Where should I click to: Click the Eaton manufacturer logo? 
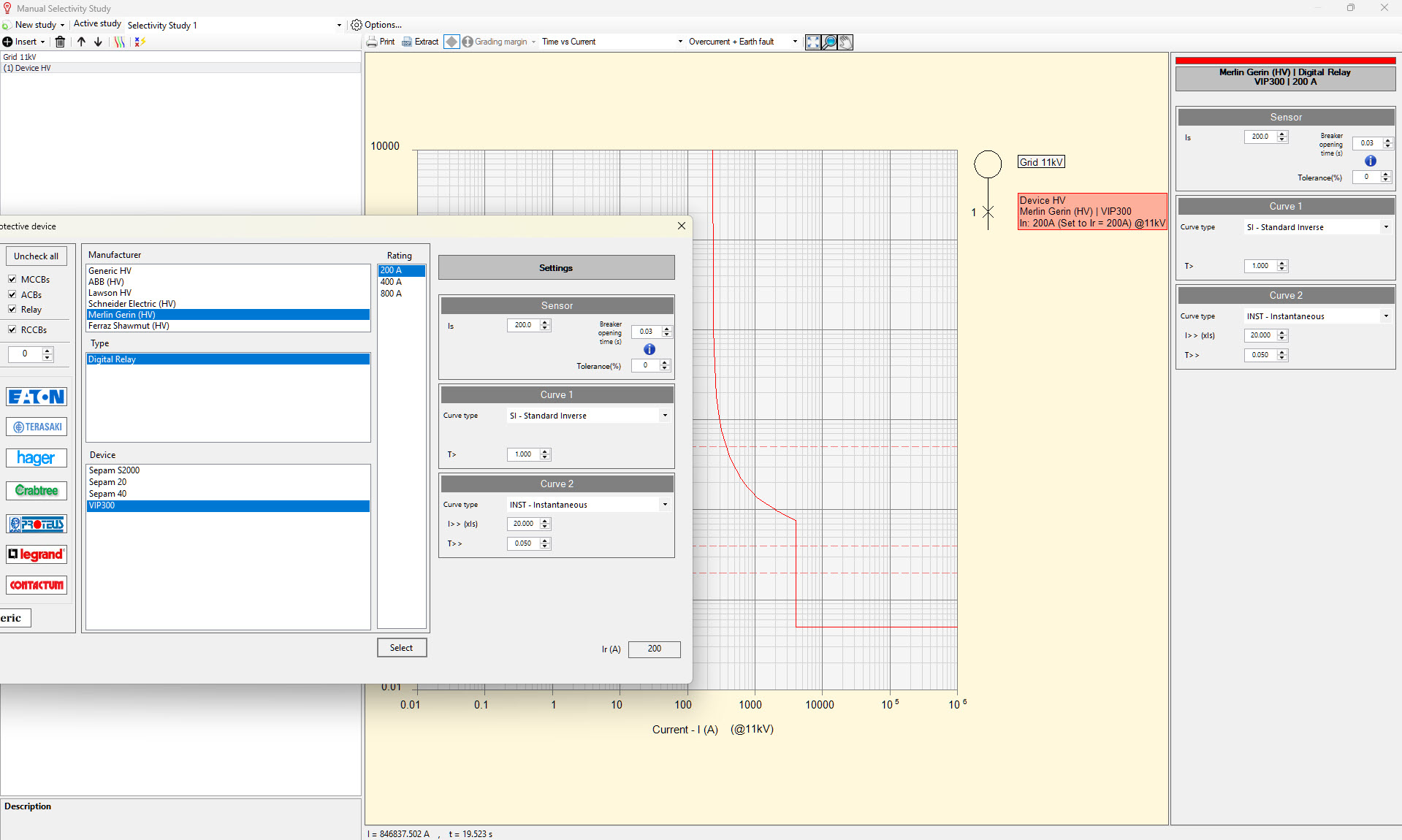[37, 397]
